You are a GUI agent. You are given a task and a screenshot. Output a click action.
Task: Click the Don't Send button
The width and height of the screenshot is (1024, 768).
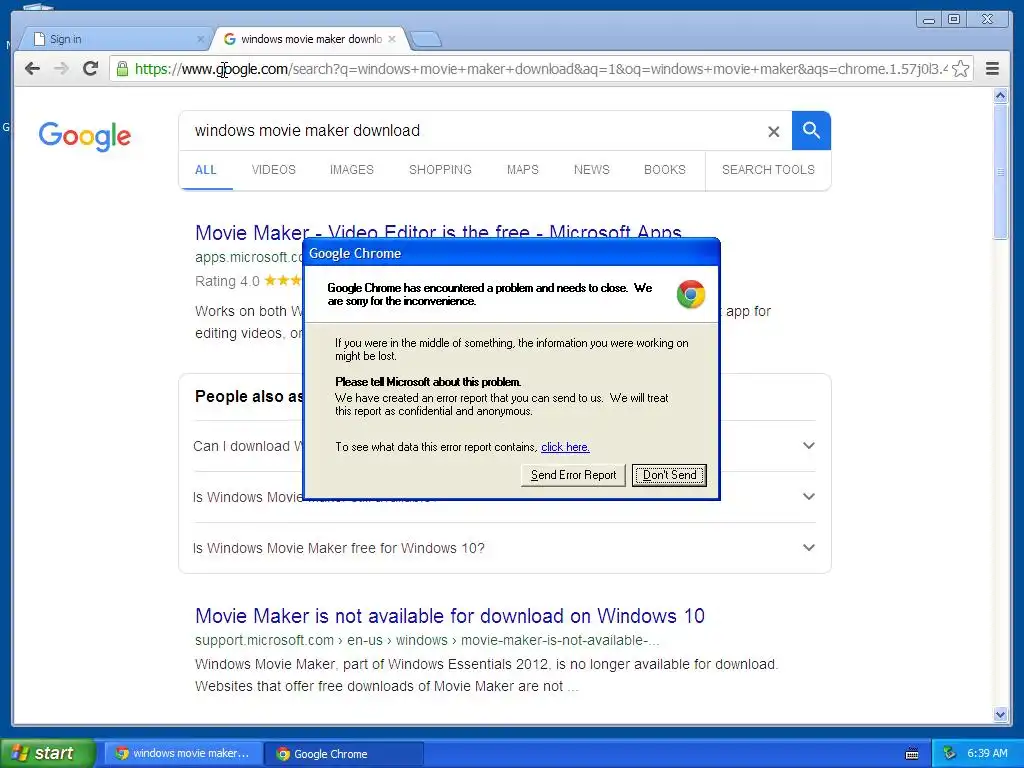pos(669,475)
